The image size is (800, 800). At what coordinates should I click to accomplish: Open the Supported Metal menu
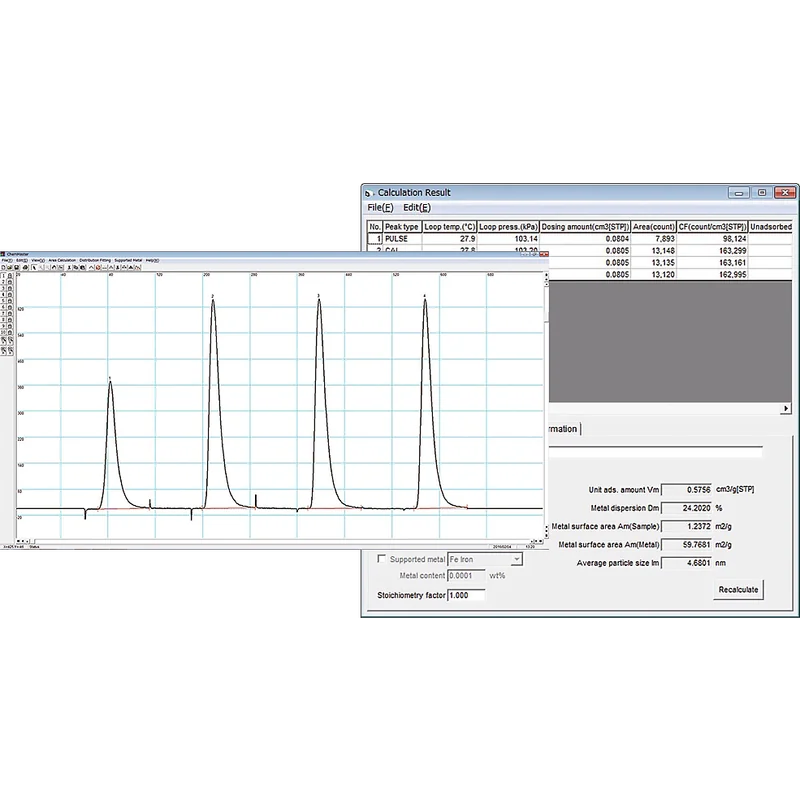click(128, 260)
